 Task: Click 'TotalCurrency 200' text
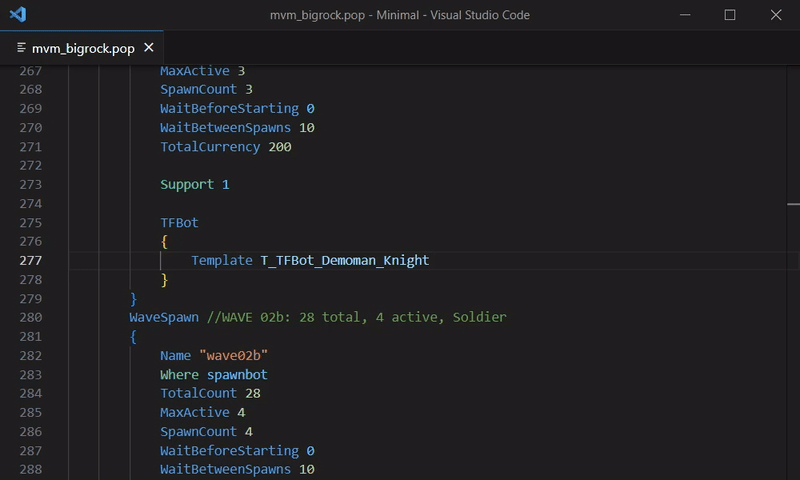pyautogui.click(x=226, y=147)
